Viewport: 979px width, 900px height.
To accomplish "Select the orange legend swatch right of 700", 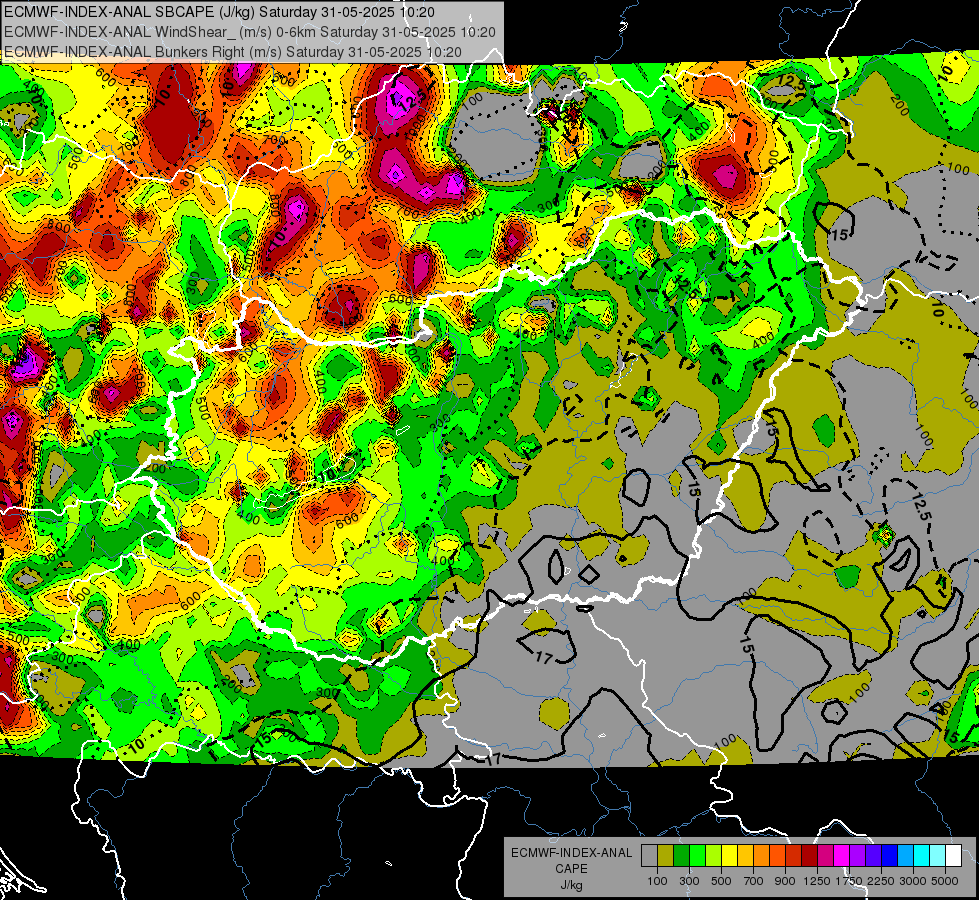I will point(762,856).
